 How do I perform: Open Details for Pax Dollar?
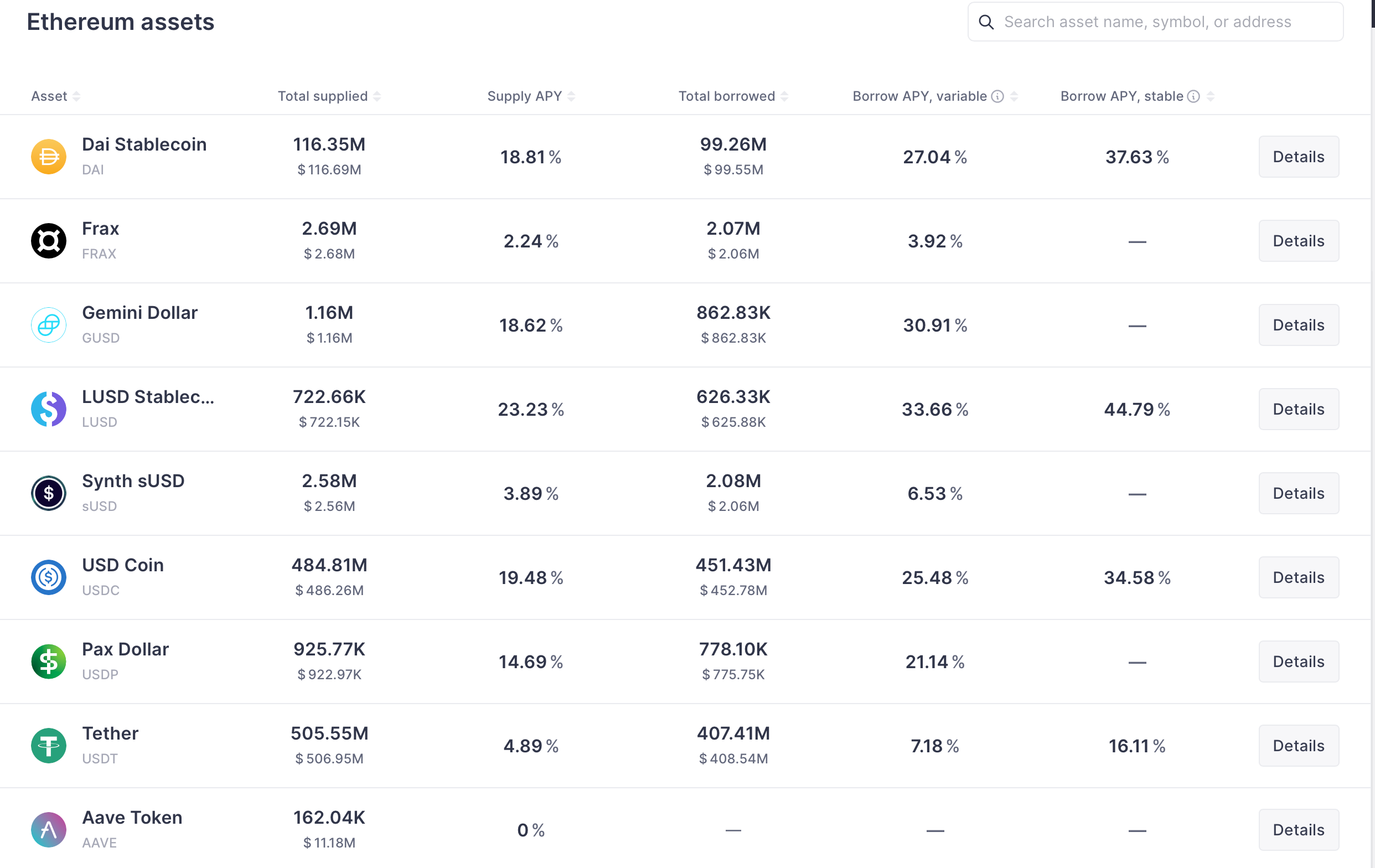(1299, 662)
